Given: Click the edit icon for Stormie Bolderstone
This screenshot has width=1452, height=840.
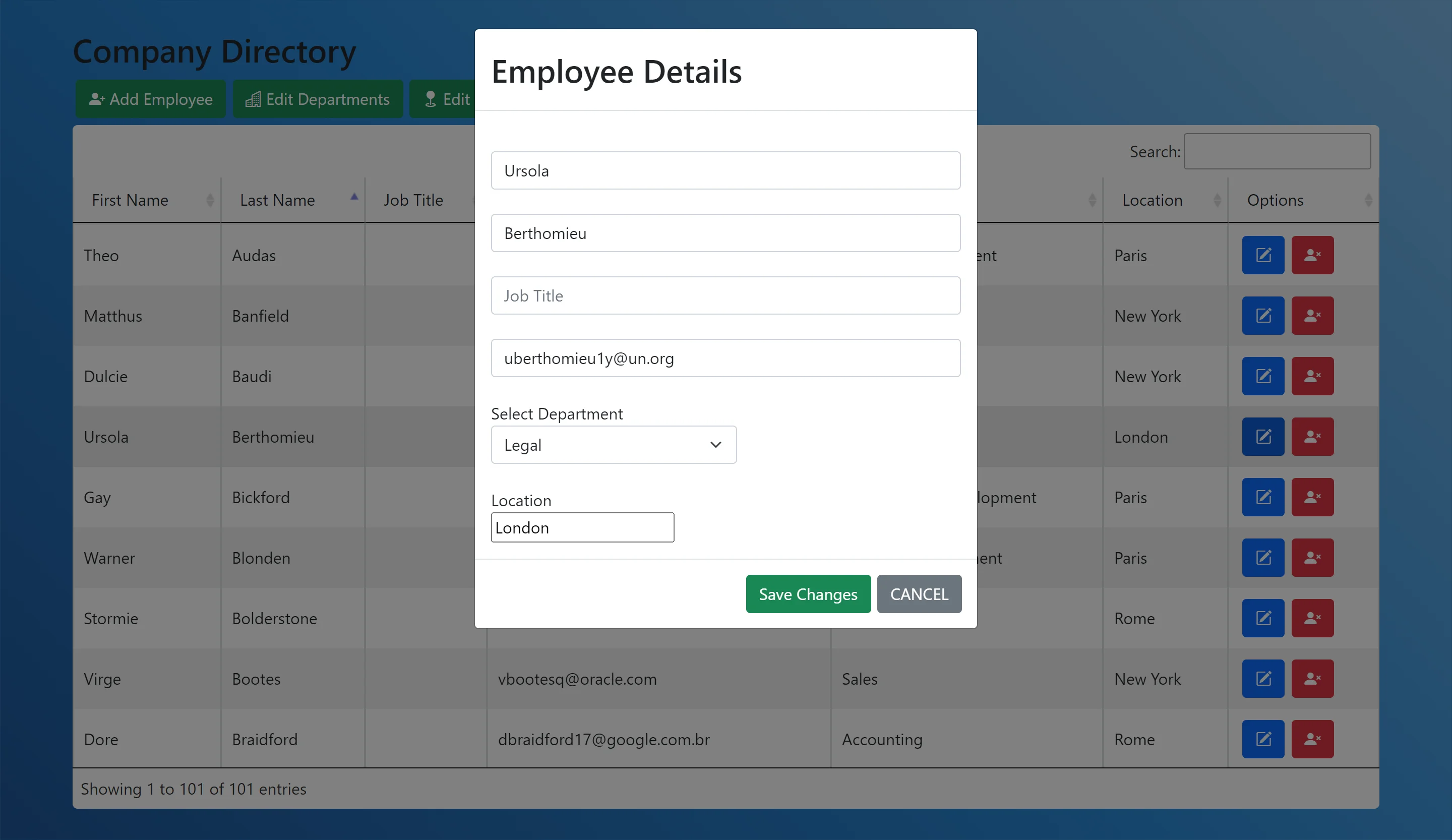Looking at the screenshot, I should 1262,618.
